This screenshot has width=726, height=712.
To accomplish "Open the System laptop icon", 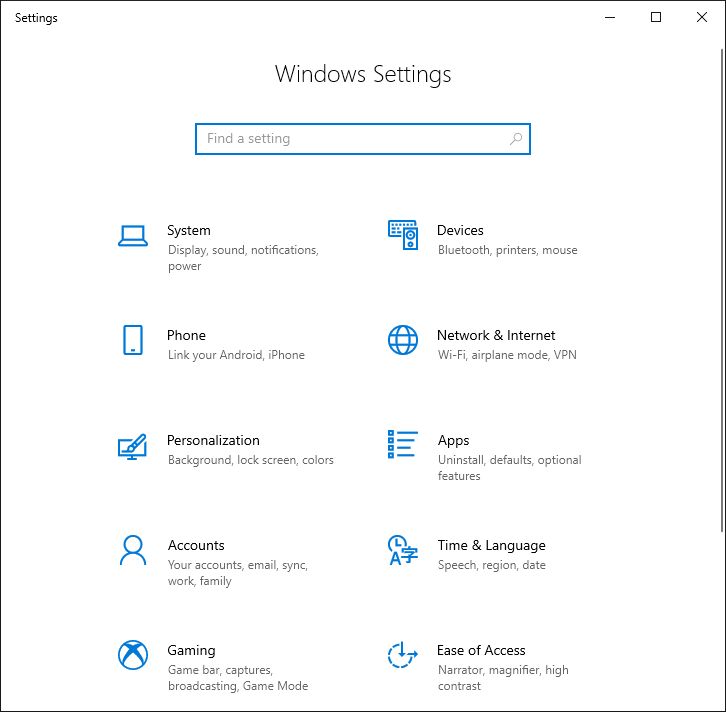I will (133, 236).
